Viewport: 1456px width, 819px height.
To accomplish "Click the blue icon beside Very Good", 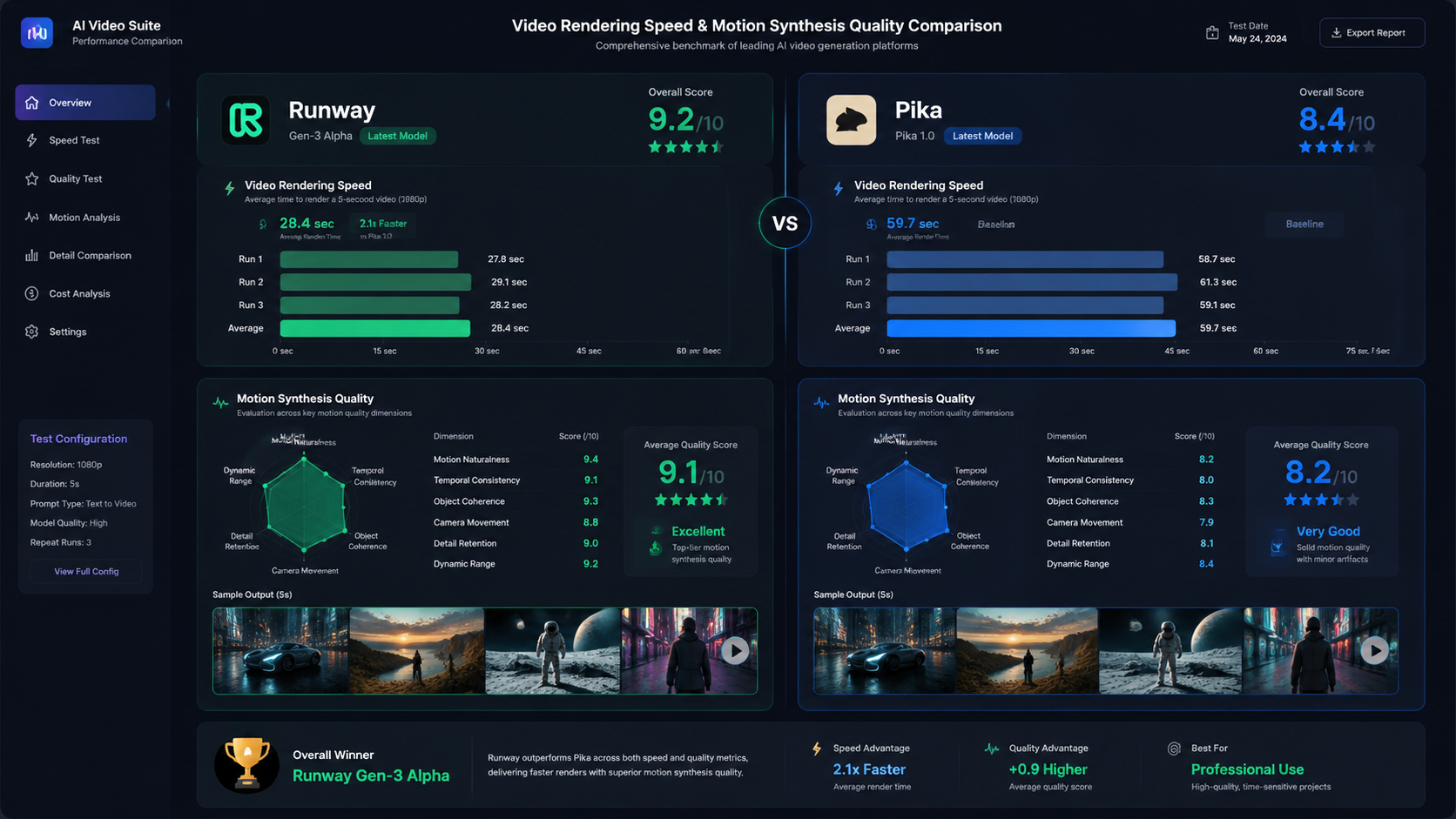I will (x=1277, y=547).
